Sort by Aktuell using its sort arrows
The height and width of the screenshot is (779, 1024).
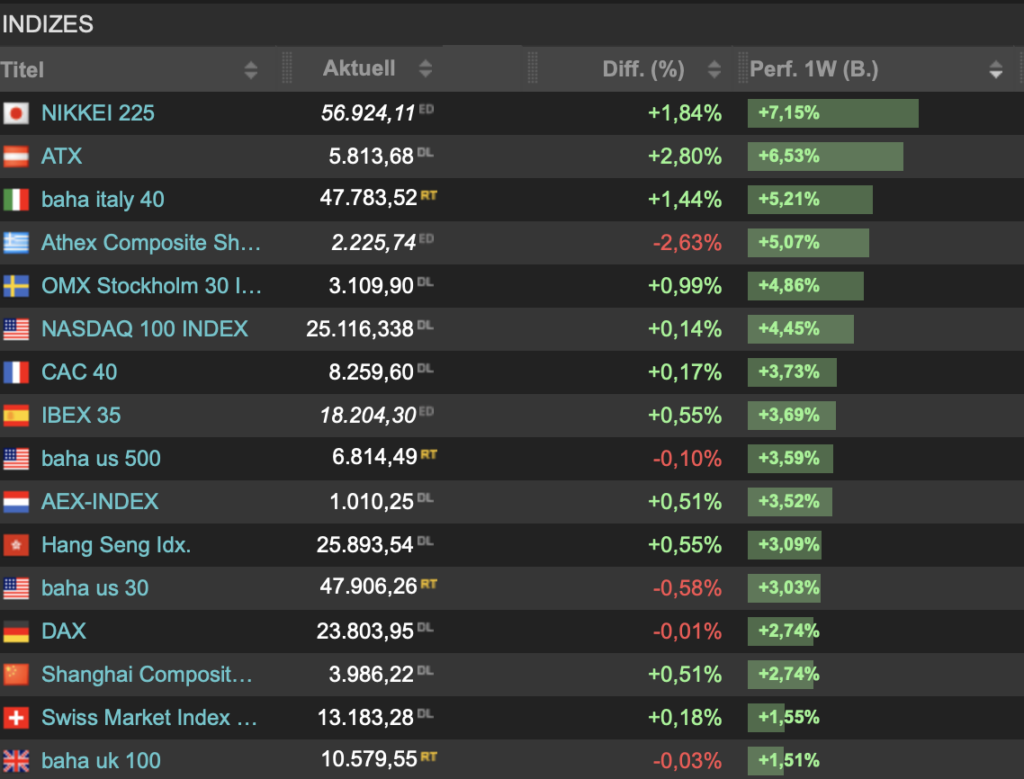click(425, 69)
